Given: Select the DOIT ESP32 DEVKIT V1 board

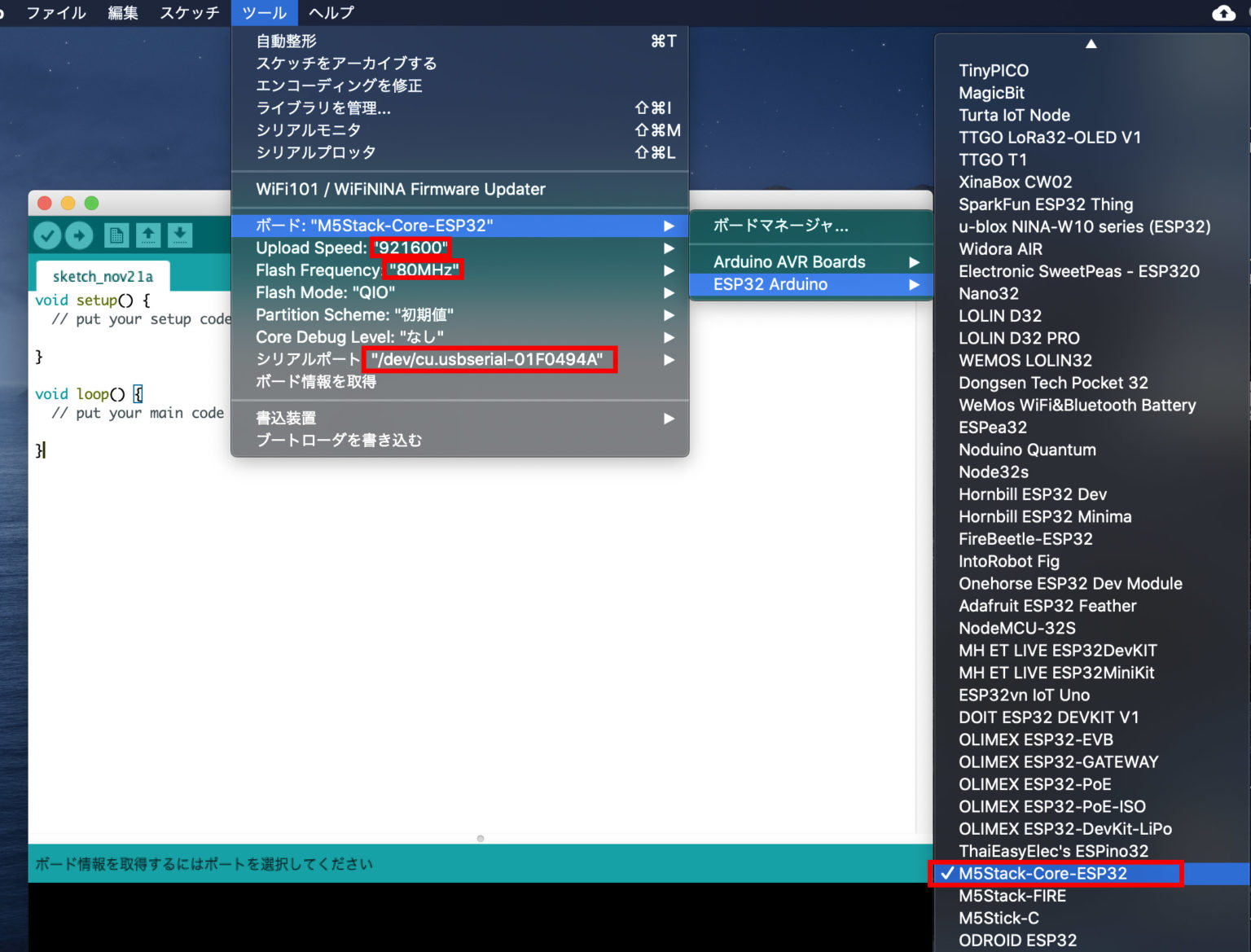Looking at the screenshot, I should pos(1048,717).
